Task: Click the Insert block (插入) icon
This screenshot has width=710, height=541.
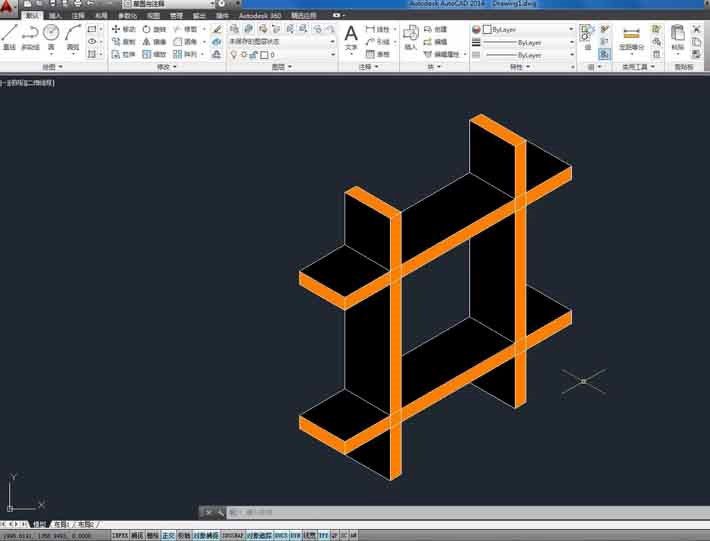Action: pos(411,37)
